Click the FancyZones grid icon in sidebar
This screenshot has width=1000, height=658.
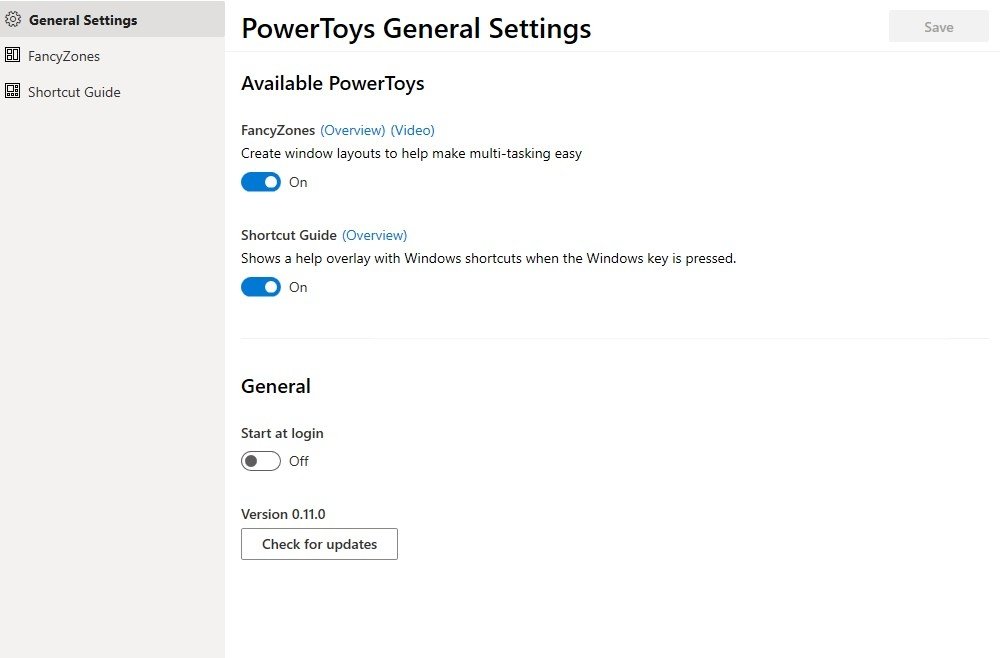click(x=12, y=55)
